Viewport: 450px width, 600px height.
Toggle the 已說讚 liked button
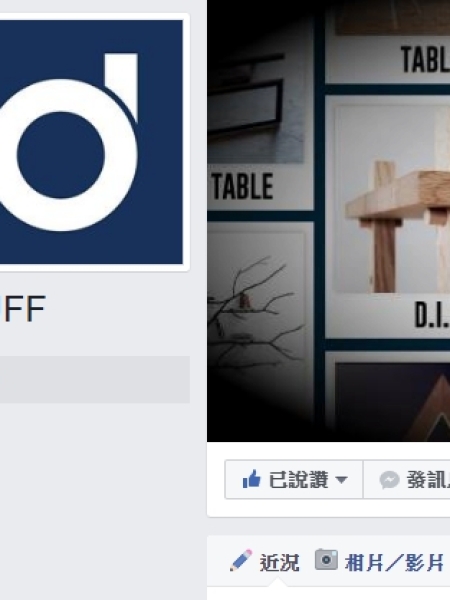point(294,479)
